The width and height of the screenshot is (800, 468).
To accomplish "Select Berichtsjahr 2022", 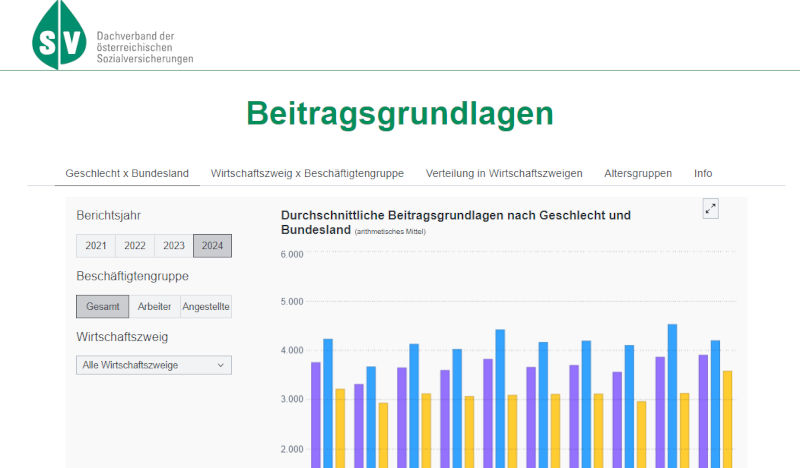I will point(135,246).
